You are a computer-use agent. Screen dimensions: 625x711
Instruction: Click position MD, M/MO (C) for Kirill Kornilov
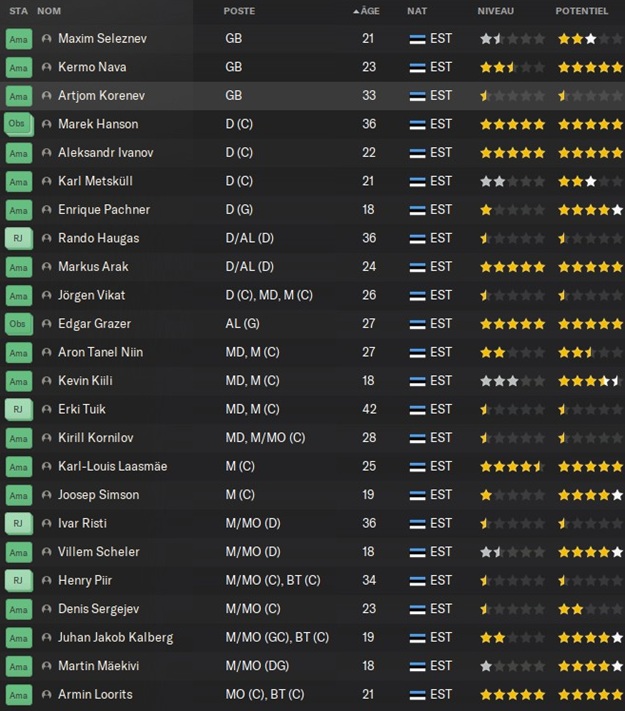click(x=265, y=438)
